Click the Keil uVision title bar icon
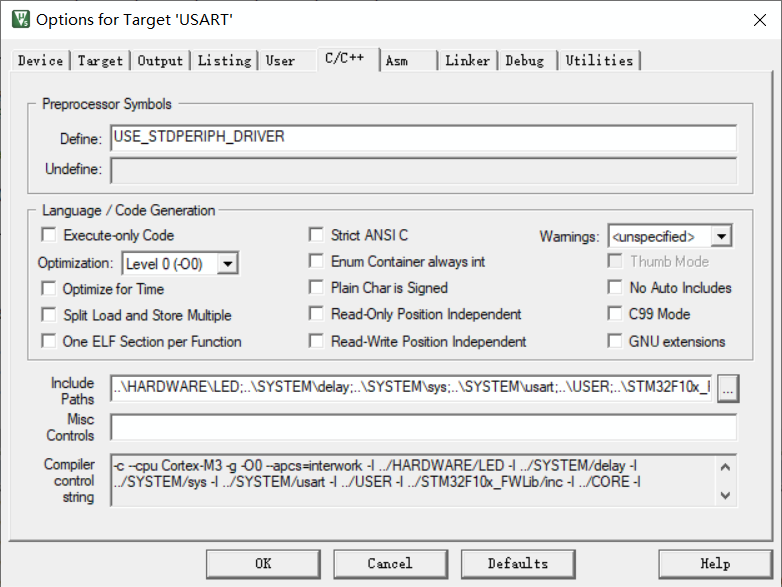Screen dimensions: 782x587 (x=20, y=19)
